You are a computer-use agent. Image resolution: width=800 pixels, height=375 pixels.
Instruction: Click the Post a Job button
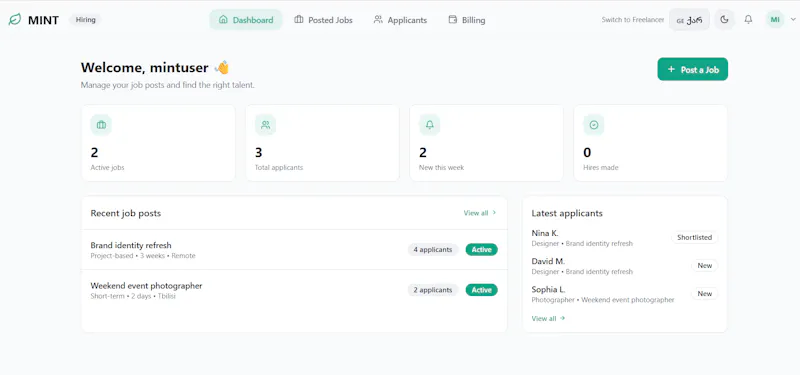(692, 69)
